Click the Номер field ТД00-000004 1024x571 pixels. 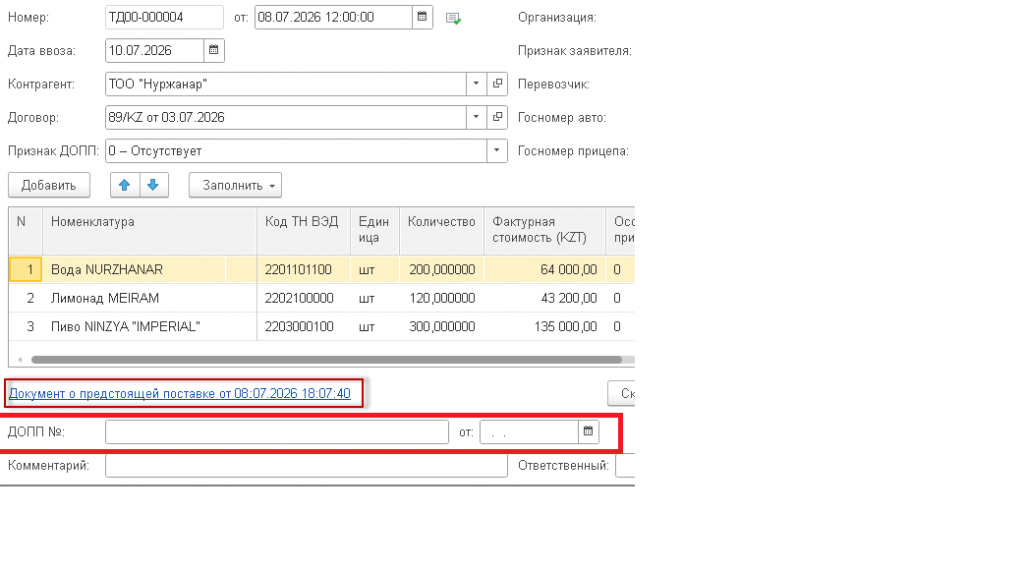click(164, 17)
